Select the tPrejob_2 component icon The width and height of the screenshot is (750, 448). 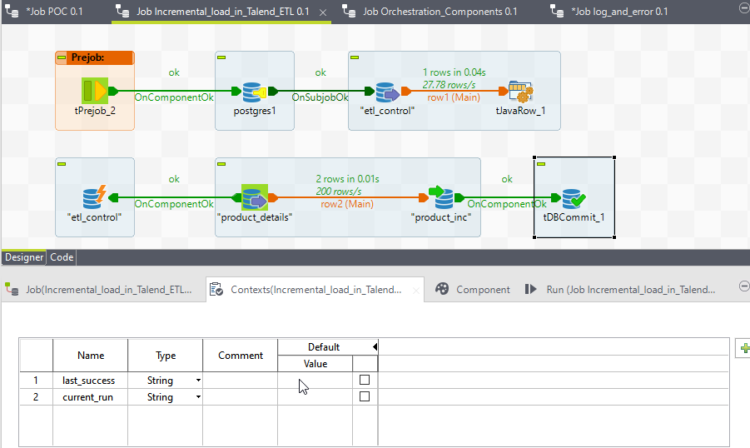[93, 92]
